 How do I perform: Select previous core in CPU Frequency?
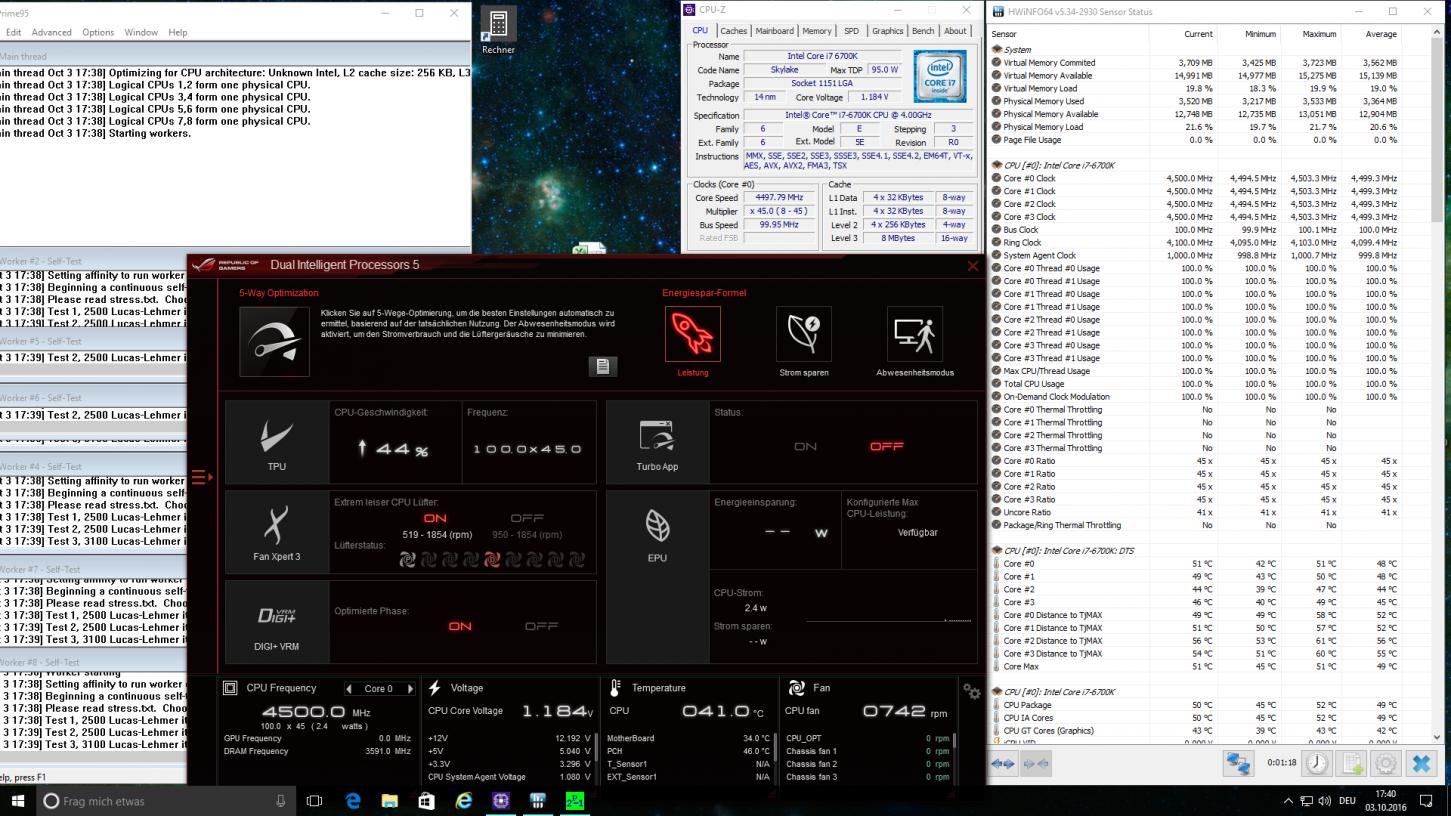(349, 689)
